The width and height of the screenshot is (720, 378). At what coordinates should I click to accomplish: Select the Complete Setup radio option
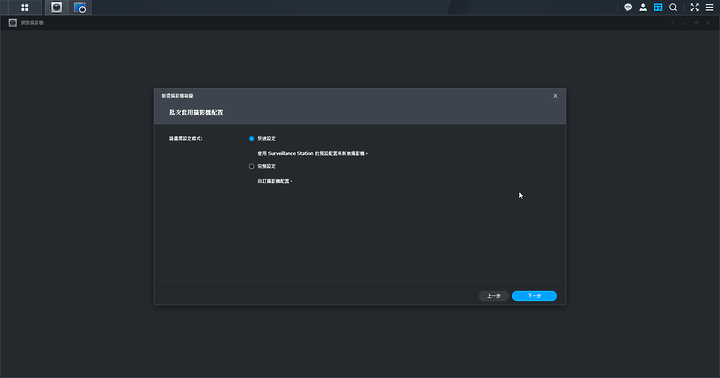(x=251, y=166)
